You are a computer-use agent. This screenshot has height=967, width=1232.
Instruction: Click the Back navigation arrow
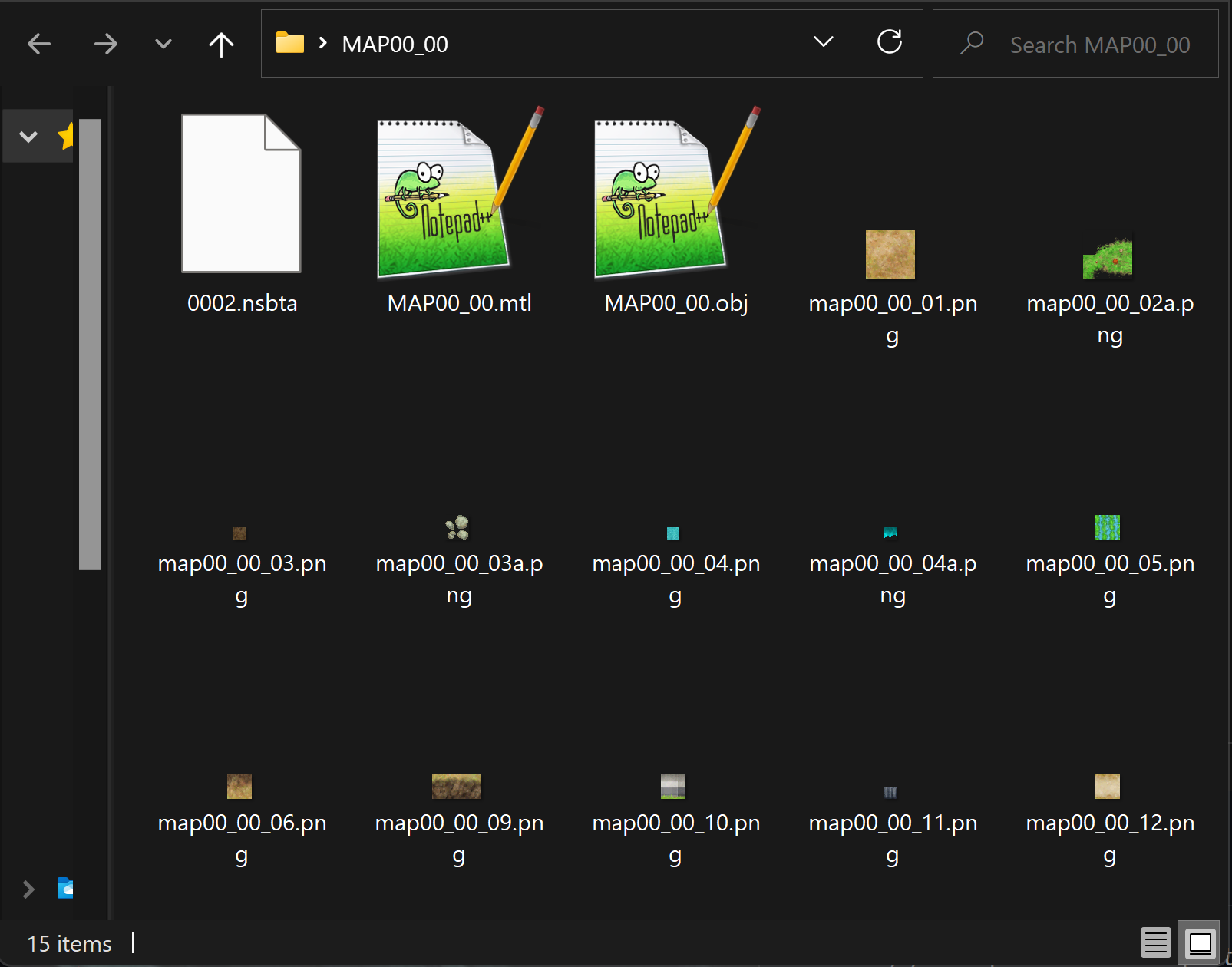[39, 45]
